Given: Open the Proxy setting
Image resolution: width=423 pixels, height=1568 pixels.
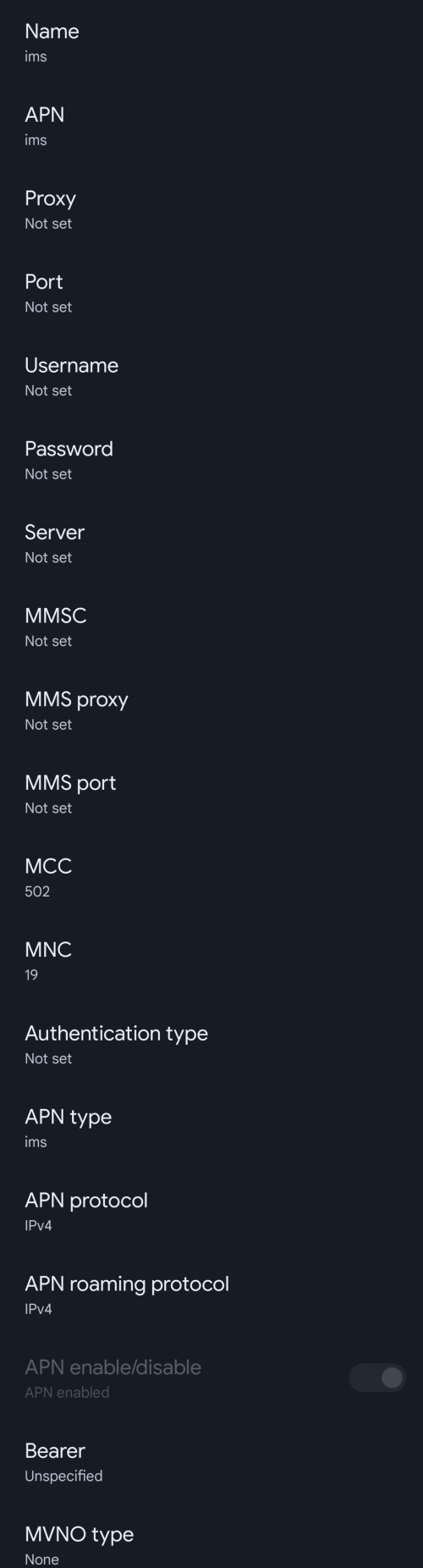Looking at the screenshot, I should pyautogui.click(x=211, y=209).
